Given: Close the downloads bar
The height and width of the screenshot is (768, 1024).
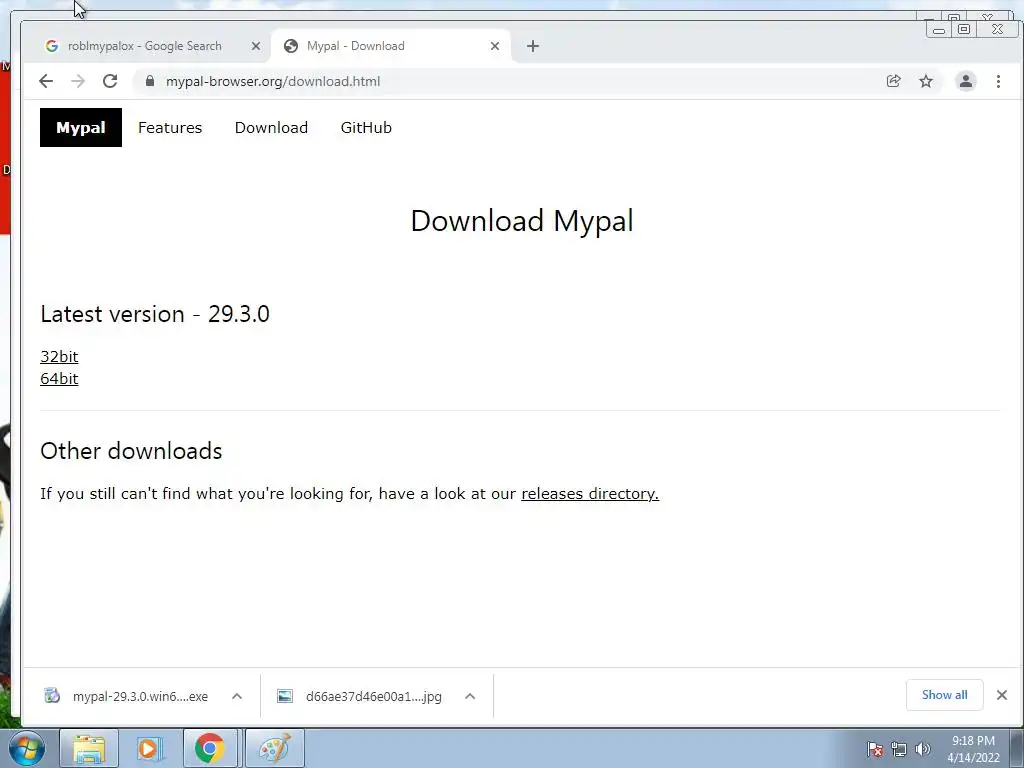Looking at the screenshot, I should pyautogui.click(x=1002, y=695).
